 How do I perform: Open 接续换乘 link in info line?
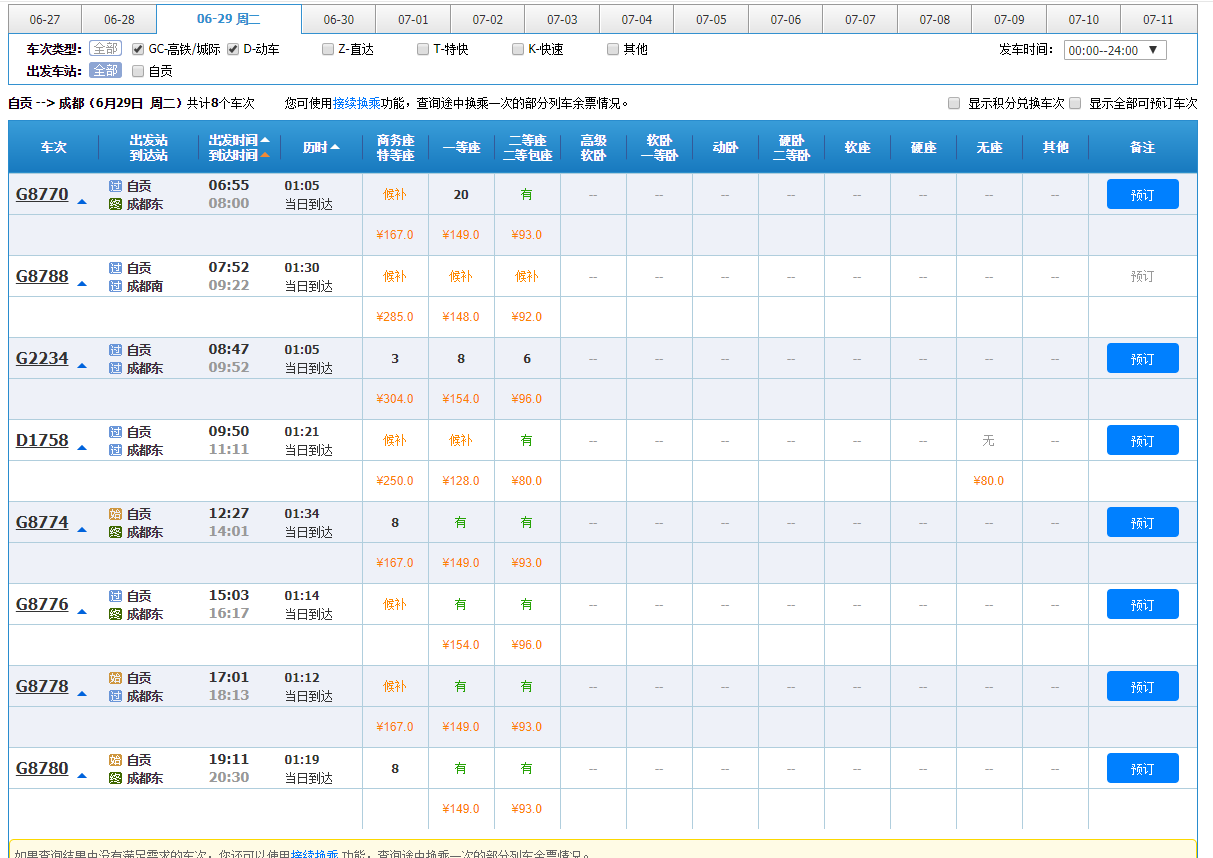(x=356, y=103)
